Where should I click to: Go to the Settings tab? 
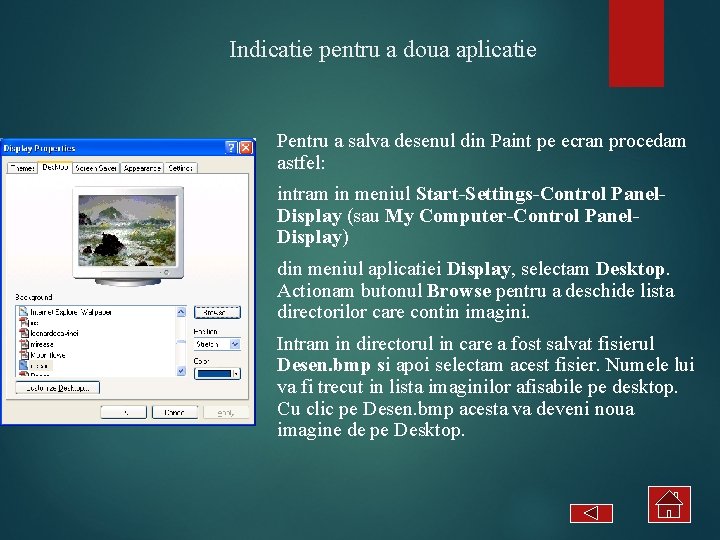180,168
